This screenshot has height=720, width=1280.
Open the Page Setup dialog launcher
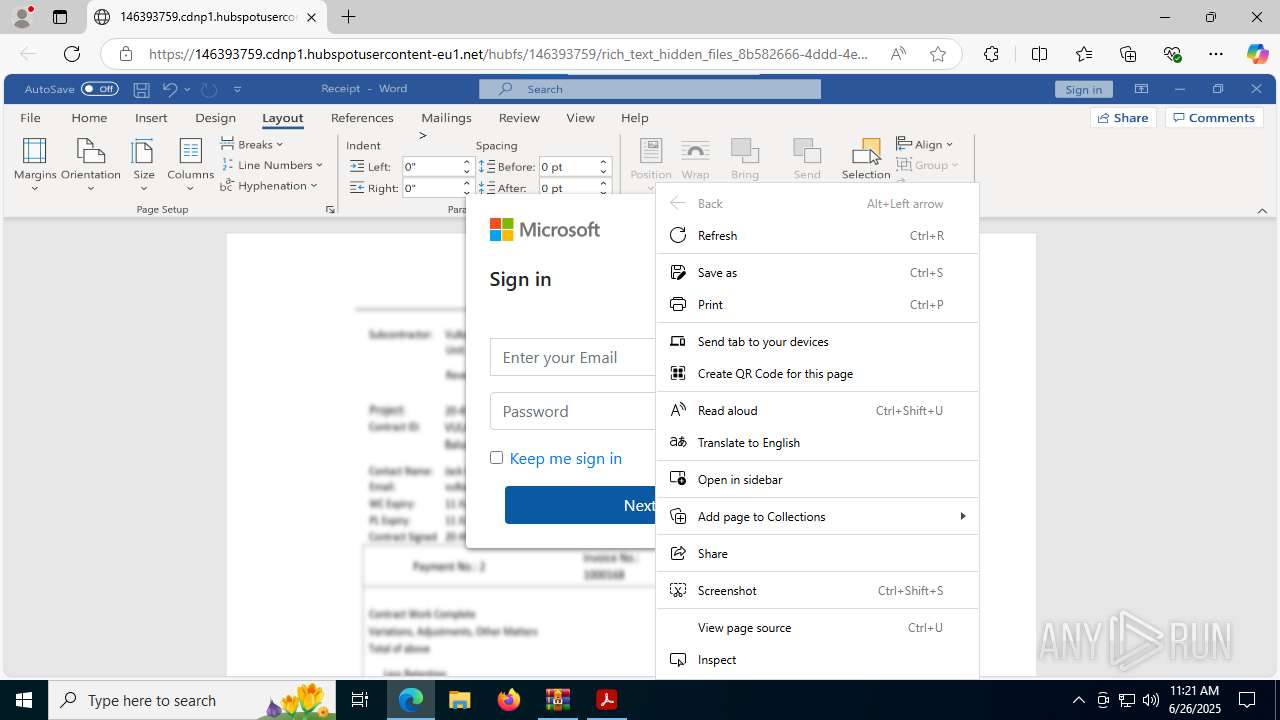point(330,210)
